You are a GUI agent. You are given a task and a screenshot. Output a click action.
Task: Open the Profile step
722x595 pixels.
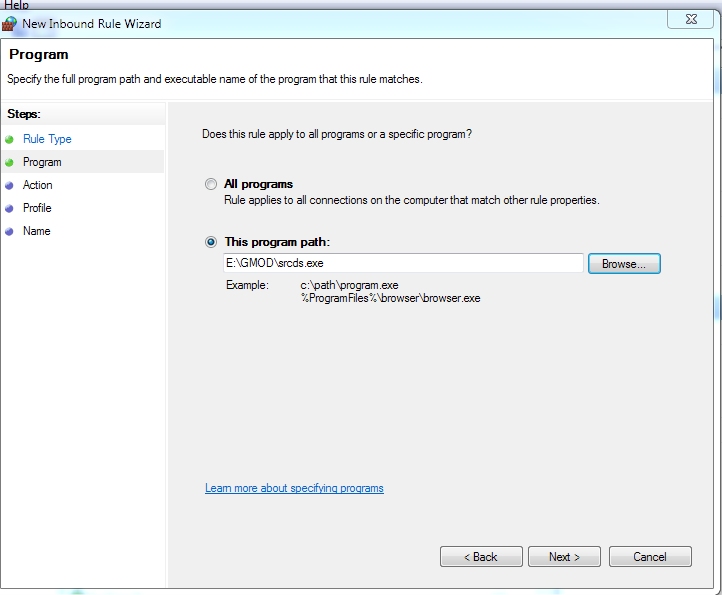click(37, 208)
